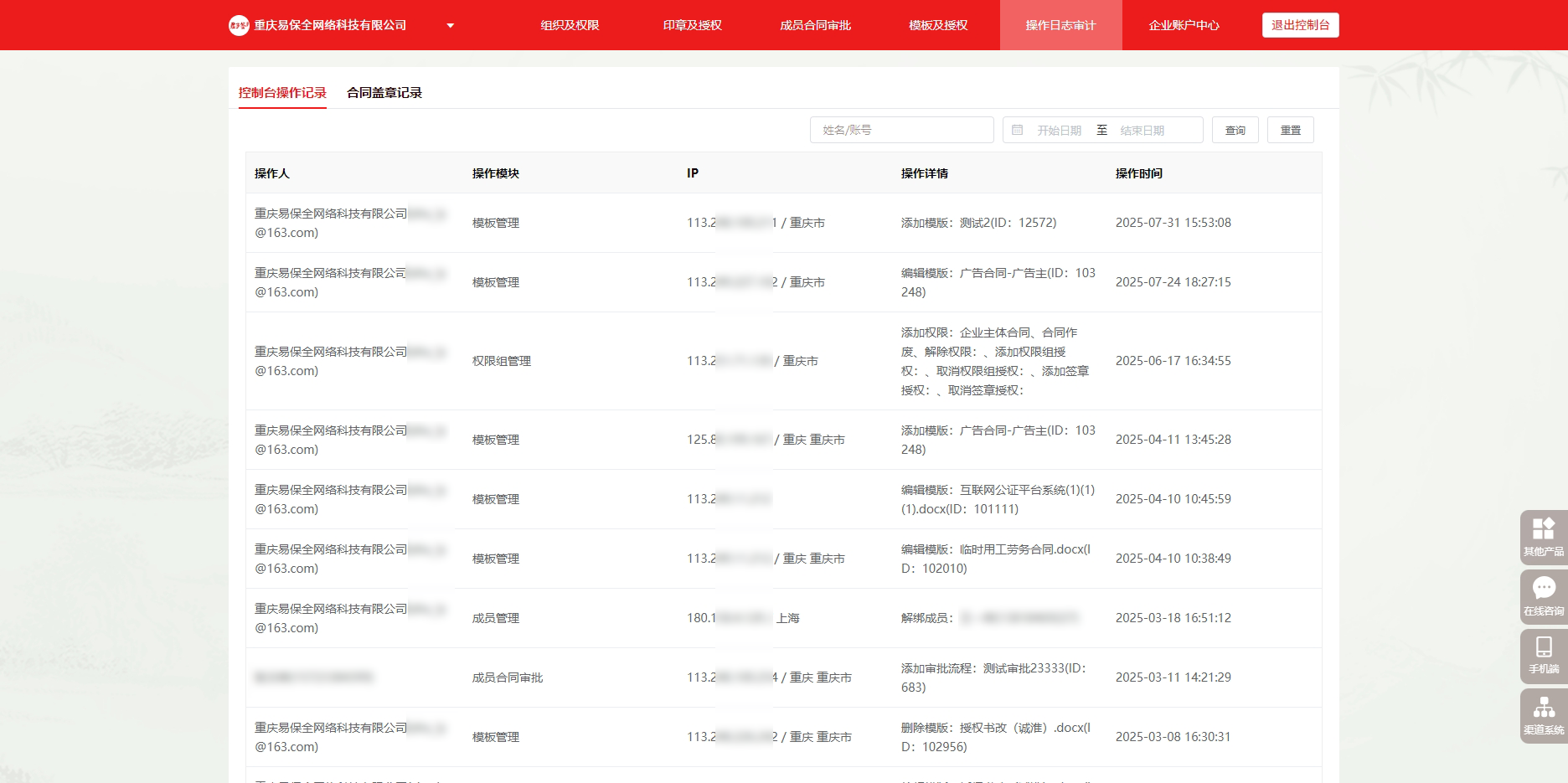Click detail 编辑模版：临时用工劳务合同.docx
The height and width of the screenshot is (783, 1568).
(996, 559)
